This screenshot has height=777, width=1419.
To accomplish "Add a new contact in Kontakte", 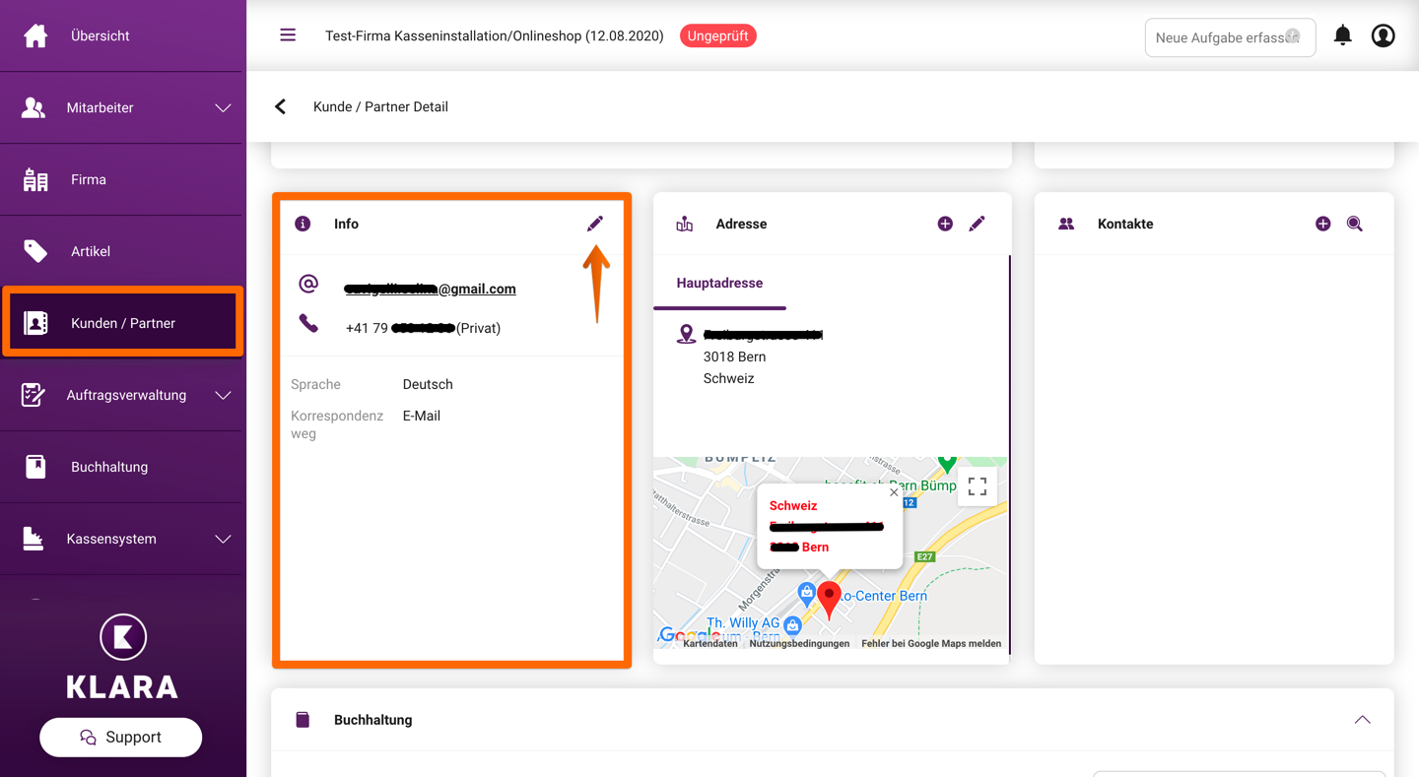I will click(x=1323, y=224).
